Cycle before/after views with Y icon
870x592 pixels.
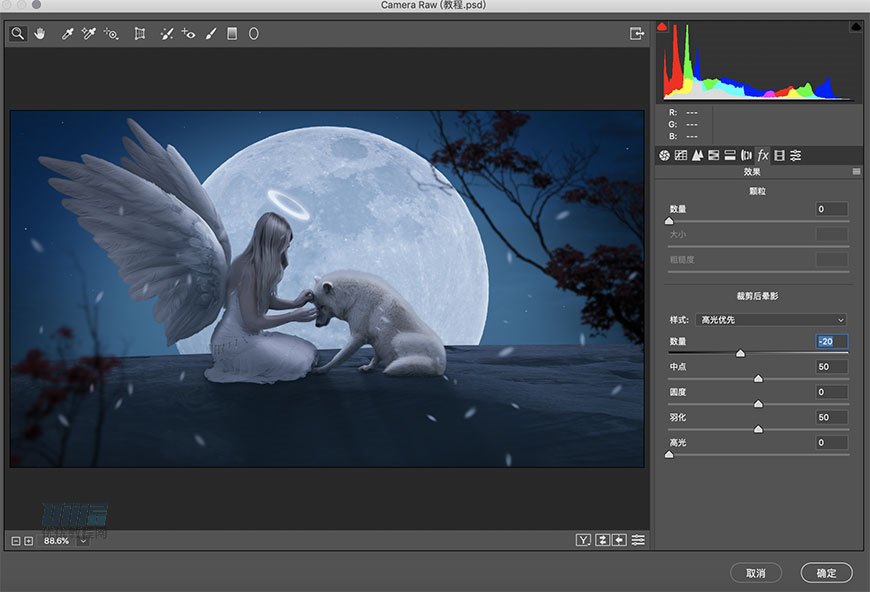[583, 540]
